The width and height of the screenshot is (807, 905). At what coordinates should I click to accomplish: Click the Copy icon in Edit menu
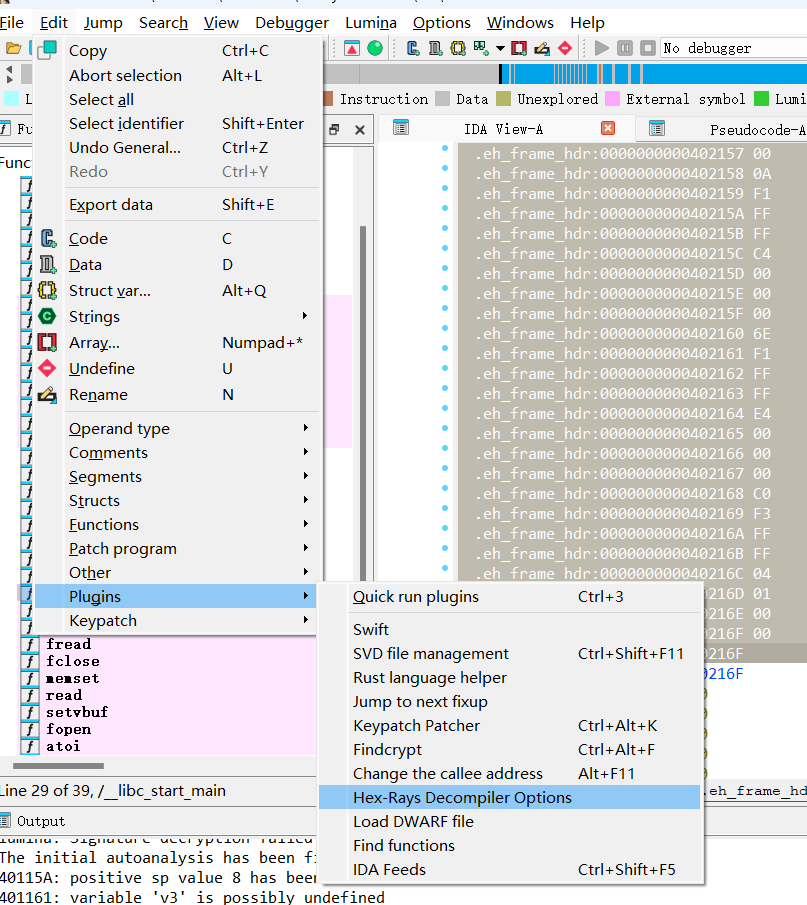pyautogui.click(x=47, y=50)
